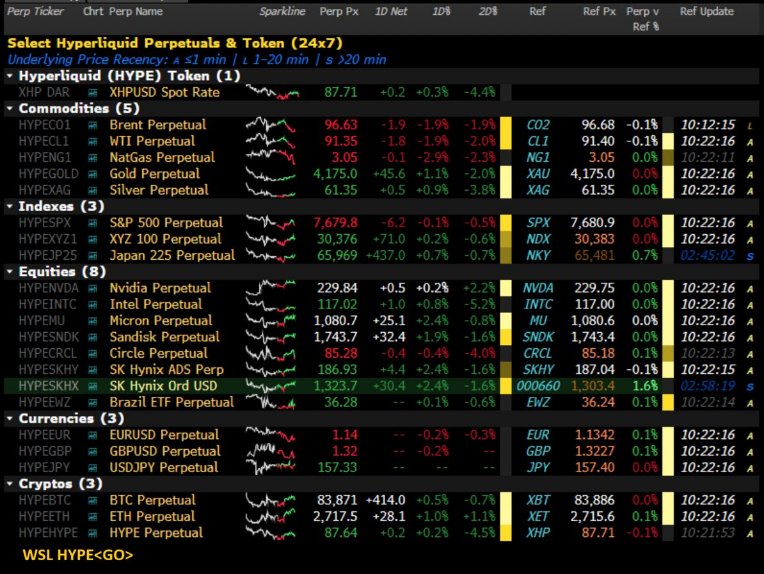764x574 pixels.
Task: Open the 000660 reference ticker link
Action: pos(538,386)
